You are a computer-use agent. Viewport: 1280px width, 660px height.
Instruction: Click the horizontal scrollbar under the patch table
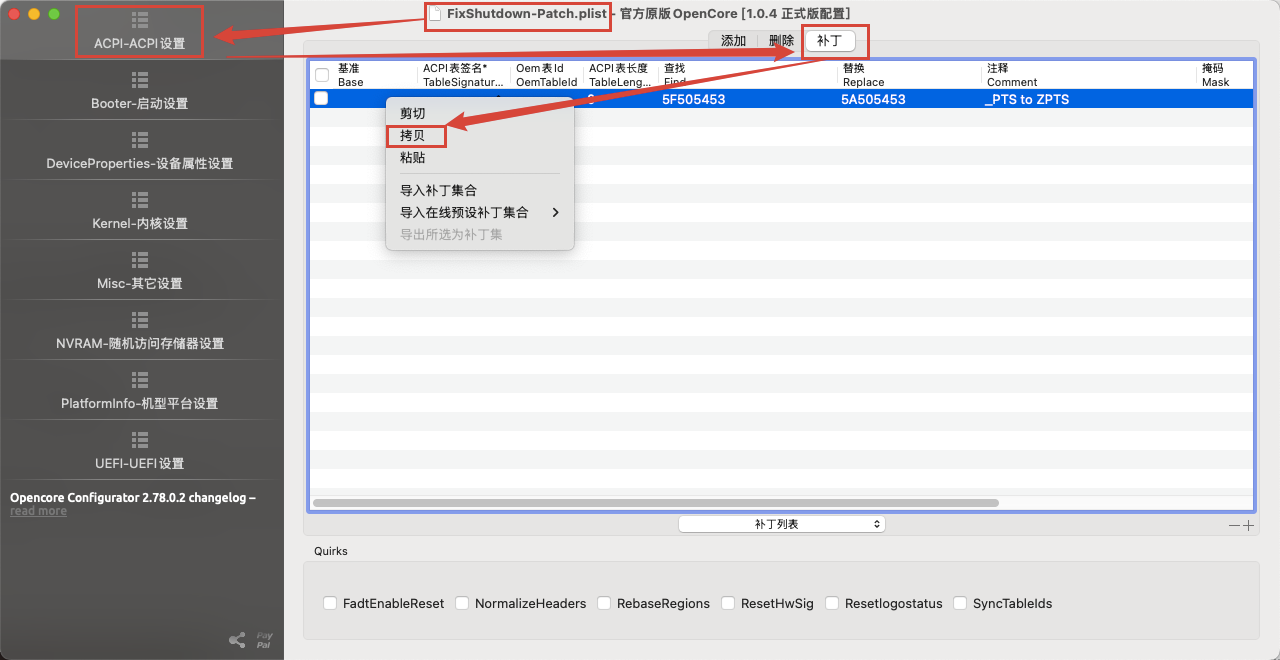[x=656, y=503]
